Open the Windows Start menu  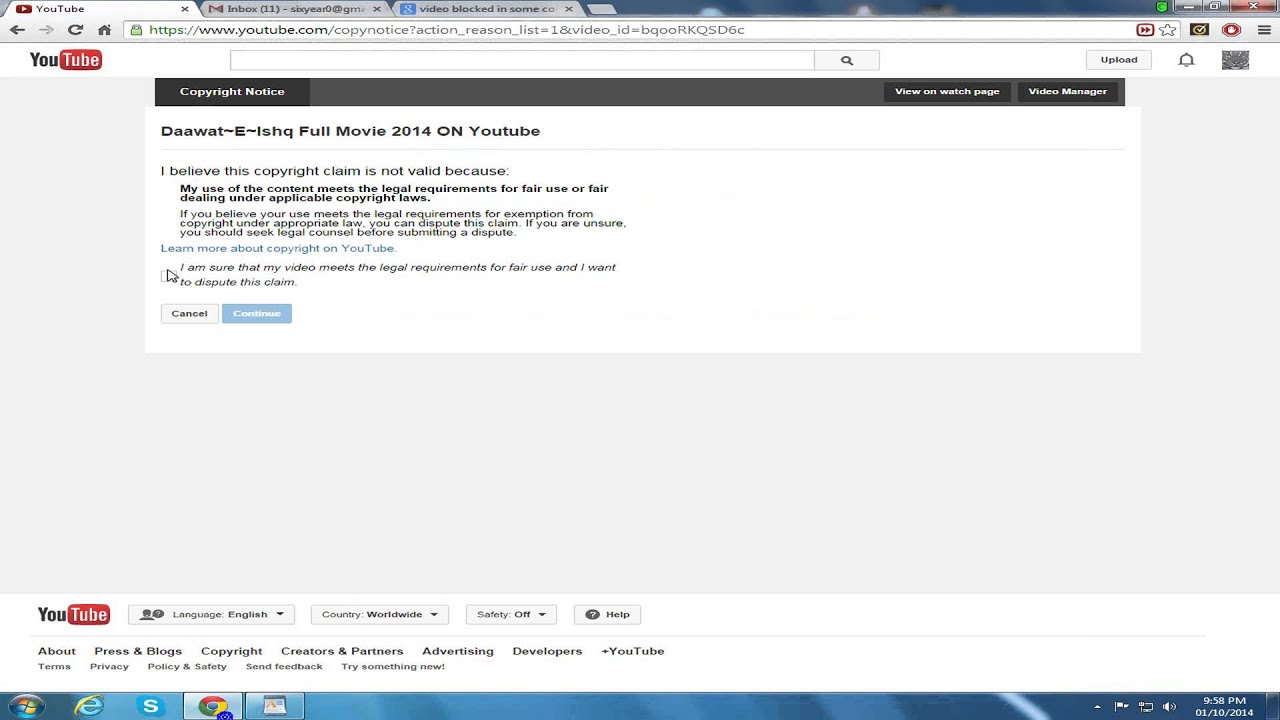(x=26, y=706)
